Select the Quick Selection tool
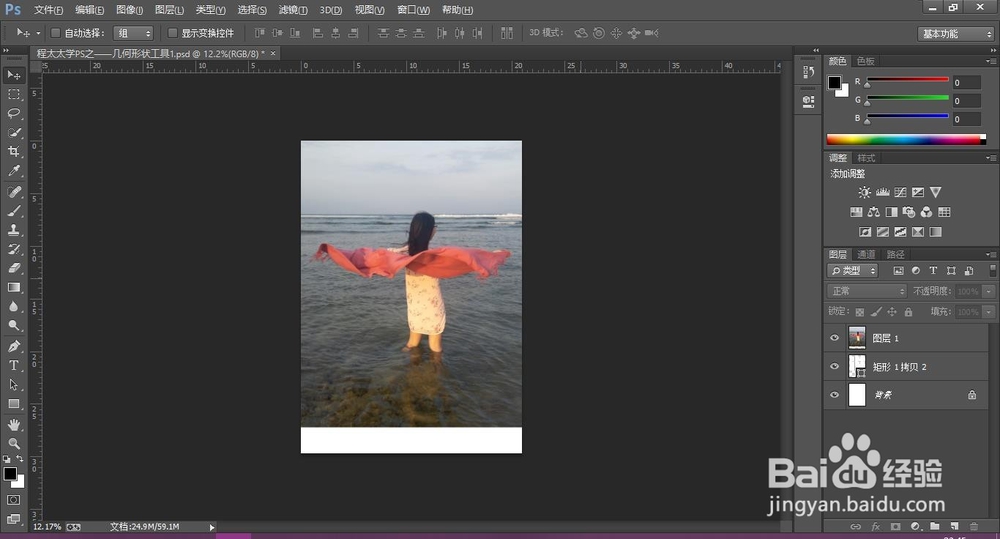The width and height of the screenshot is (1000, 539). (13, 133)
